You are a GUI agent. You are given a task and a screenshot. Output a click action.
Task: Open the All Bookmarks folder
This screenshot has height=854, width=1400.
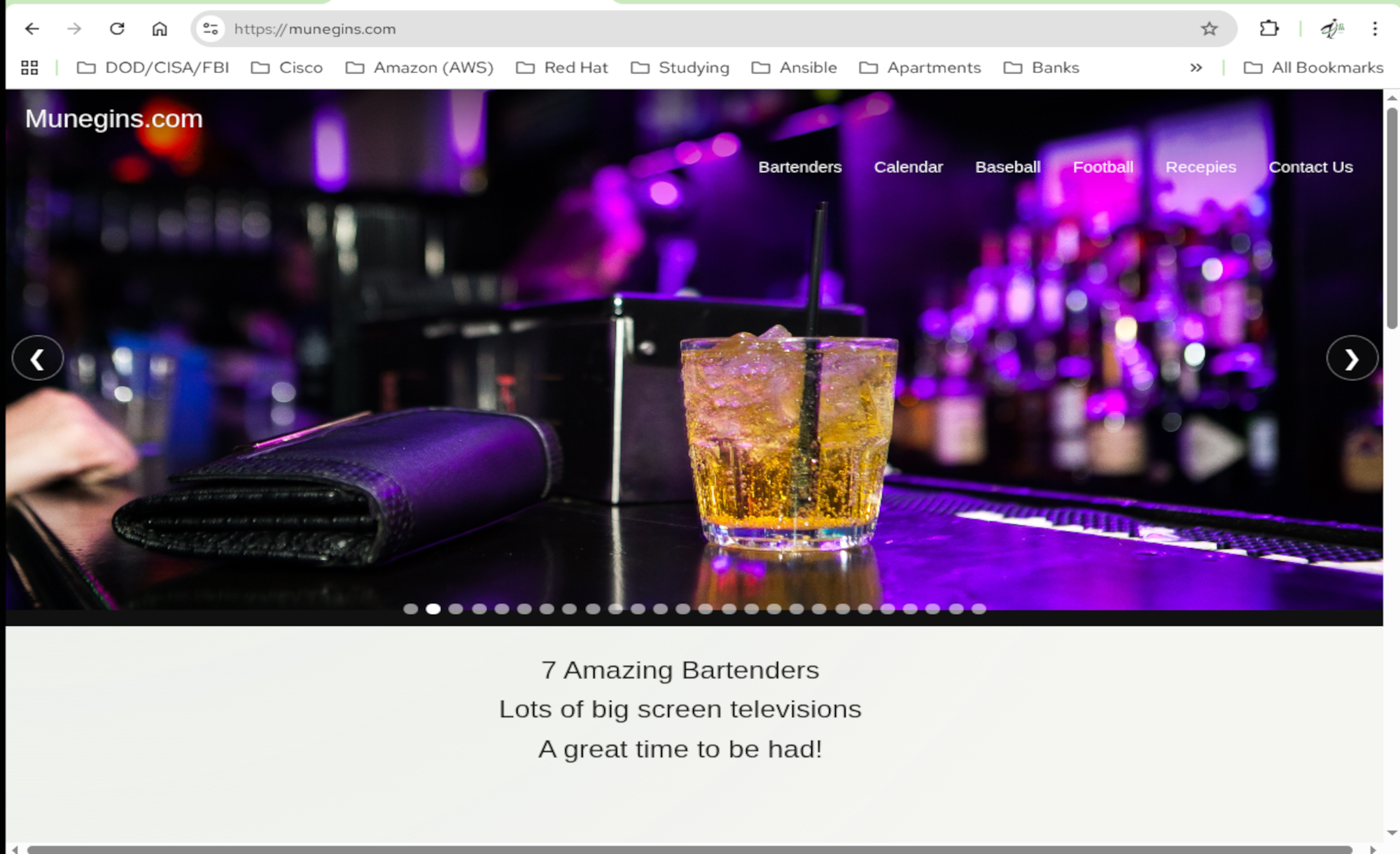coord(1313,68)
